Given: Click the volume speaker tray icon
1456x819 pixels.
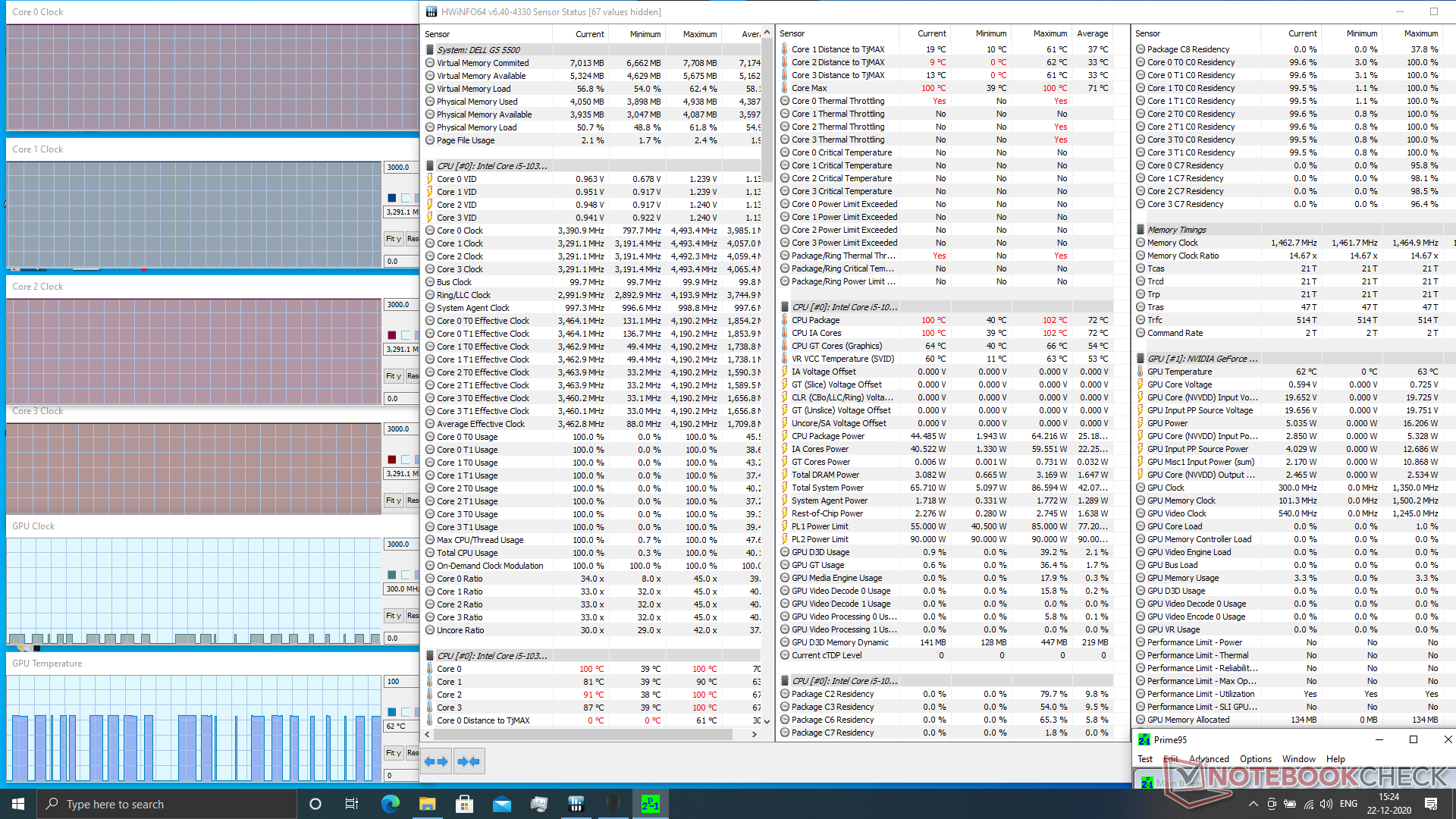Looking at the screenshot, I should click(x=1326, y=804).
